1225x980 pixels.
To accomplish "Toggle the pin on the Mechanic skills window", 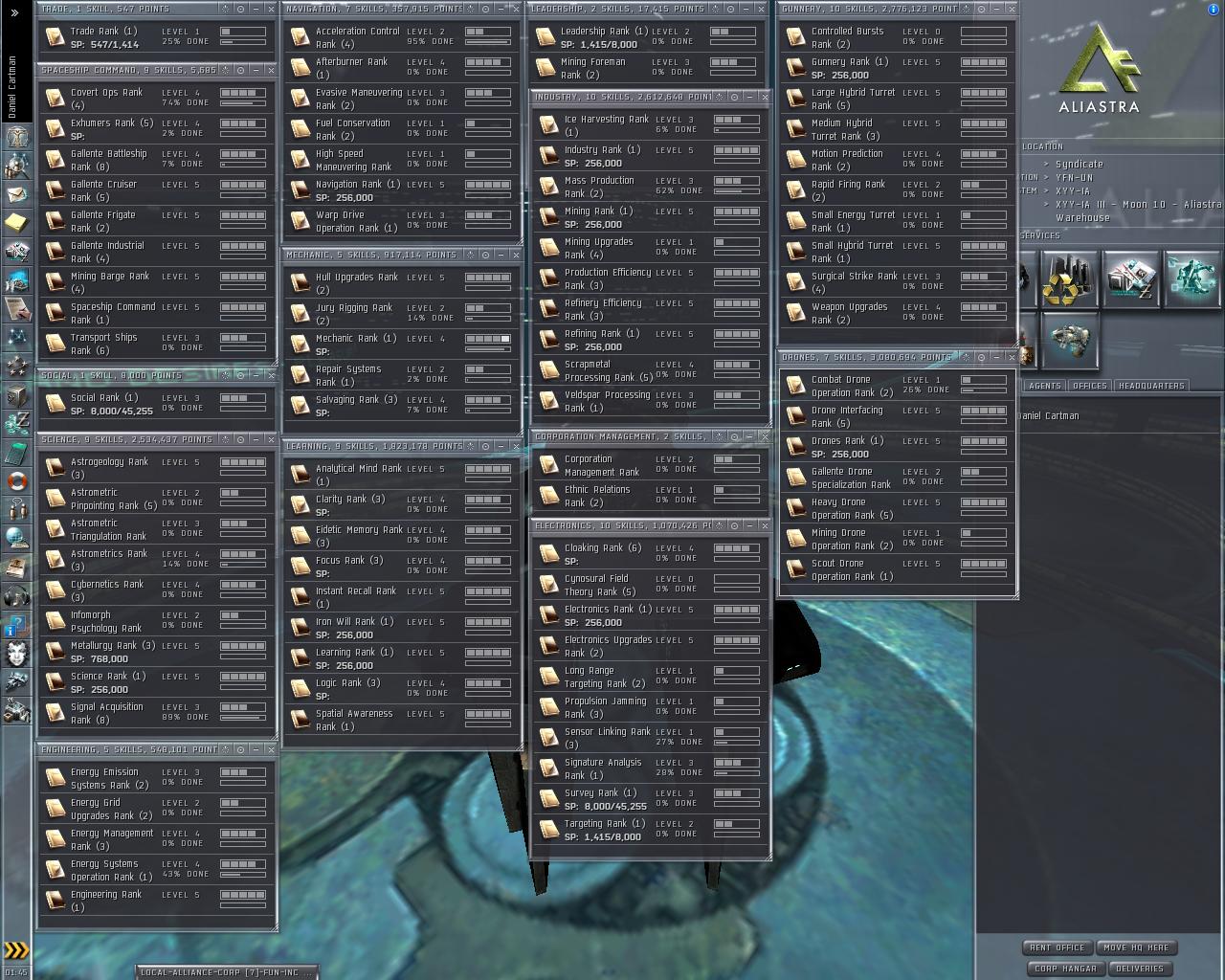I will click(470, 255).
